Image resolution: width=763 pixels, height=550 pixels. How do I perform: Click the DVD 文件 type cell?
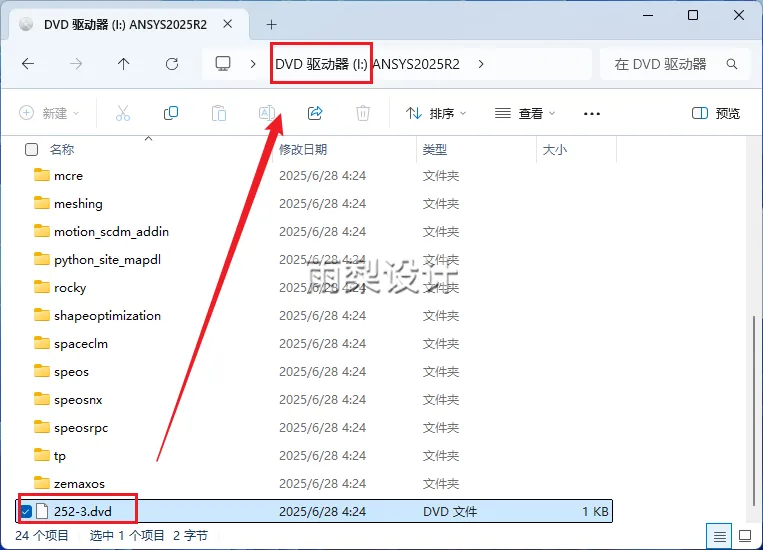pyautogui.click(x=450, y=512)
